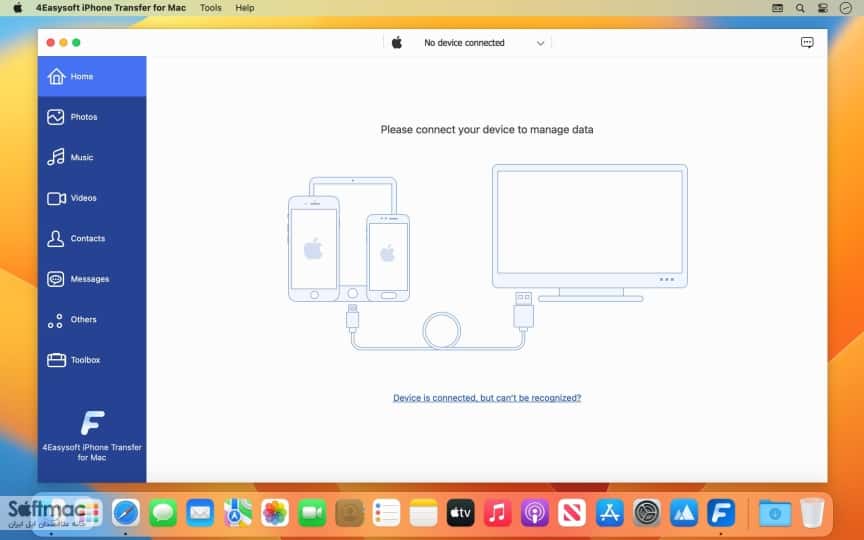Screen dimensions: 864x540
Task: Open Messages app in the dock
Action: tap(163, 513)
